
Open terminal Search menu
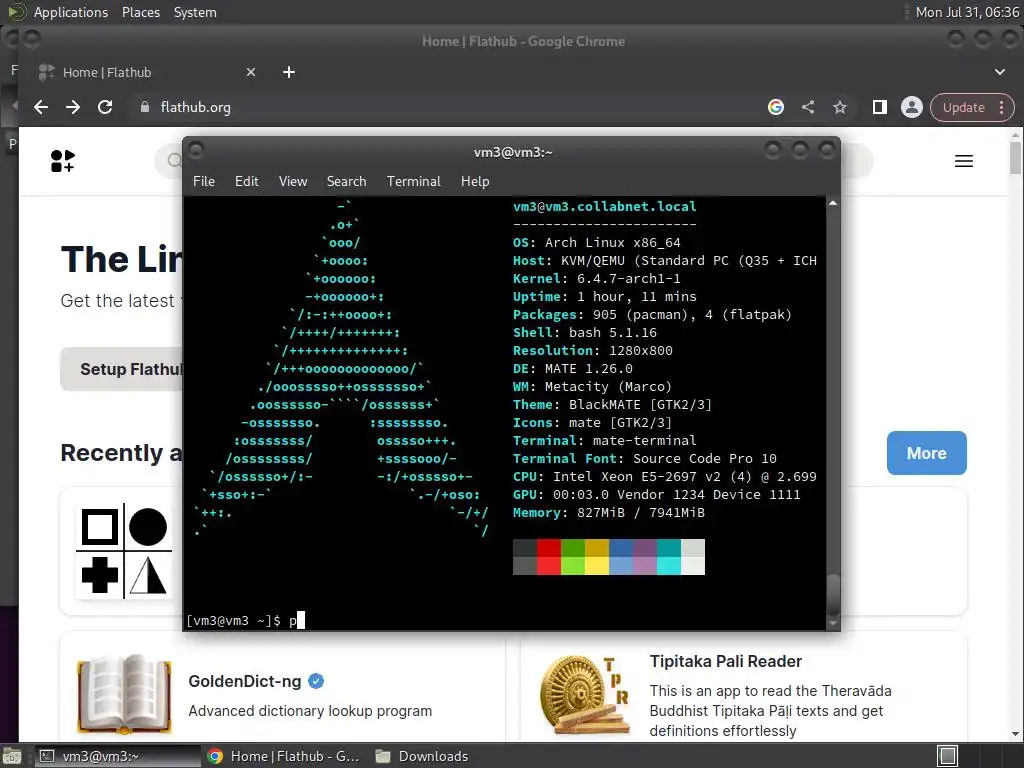(x=346, y=182)
